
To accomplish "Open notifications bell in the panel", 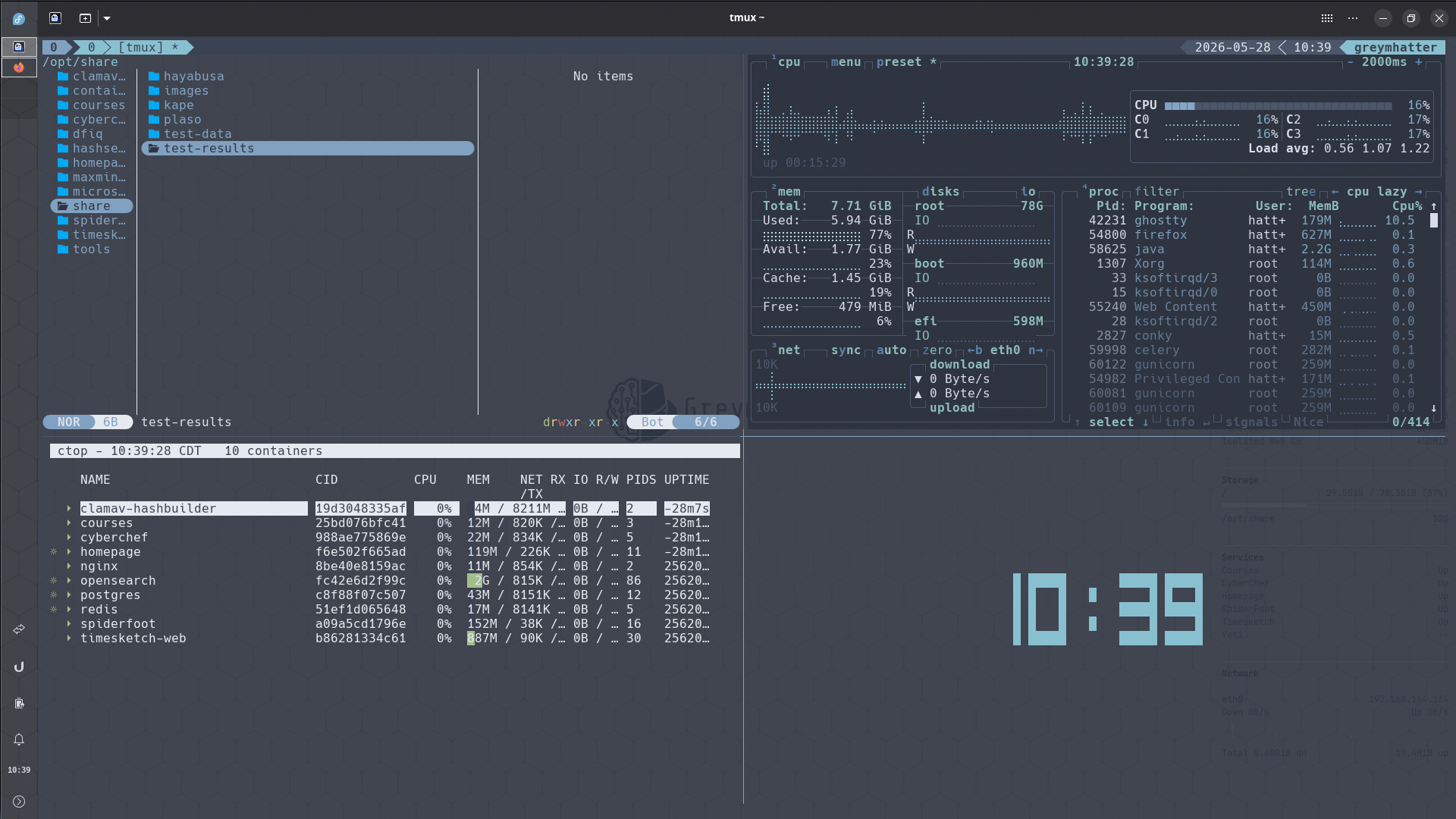I will coord(19,739).
